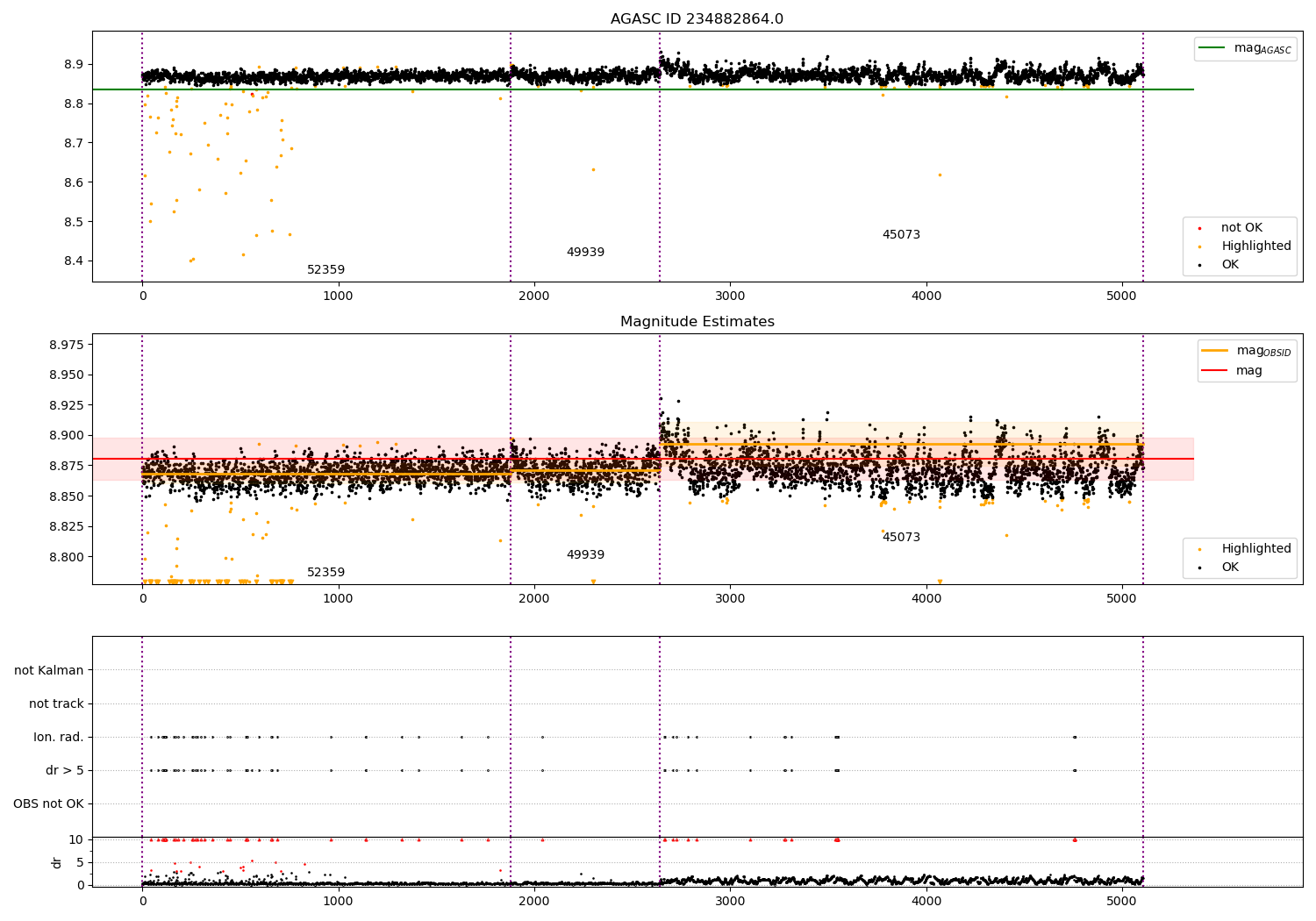
Task: Click the 'not track' y-axis label
Action: coord(56,704)
